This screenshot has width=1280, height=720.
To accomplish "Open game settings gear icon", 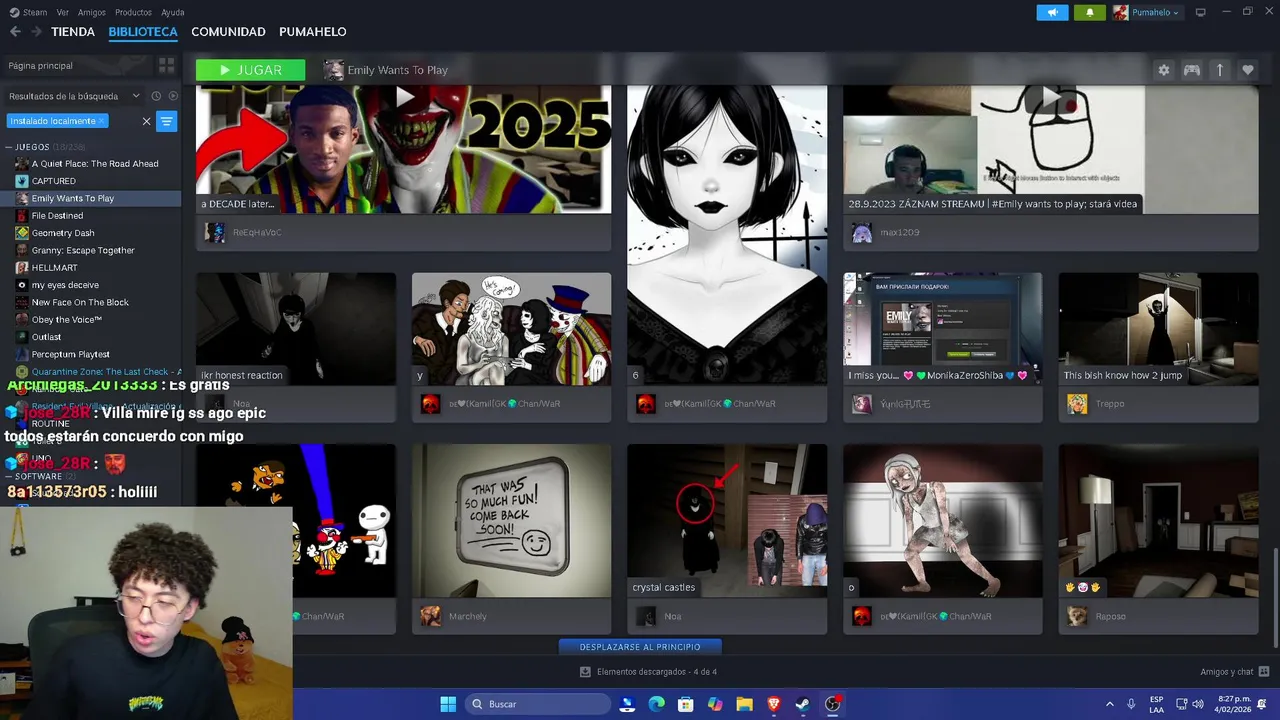I will pyautogui.click(x=1163, y=70).
